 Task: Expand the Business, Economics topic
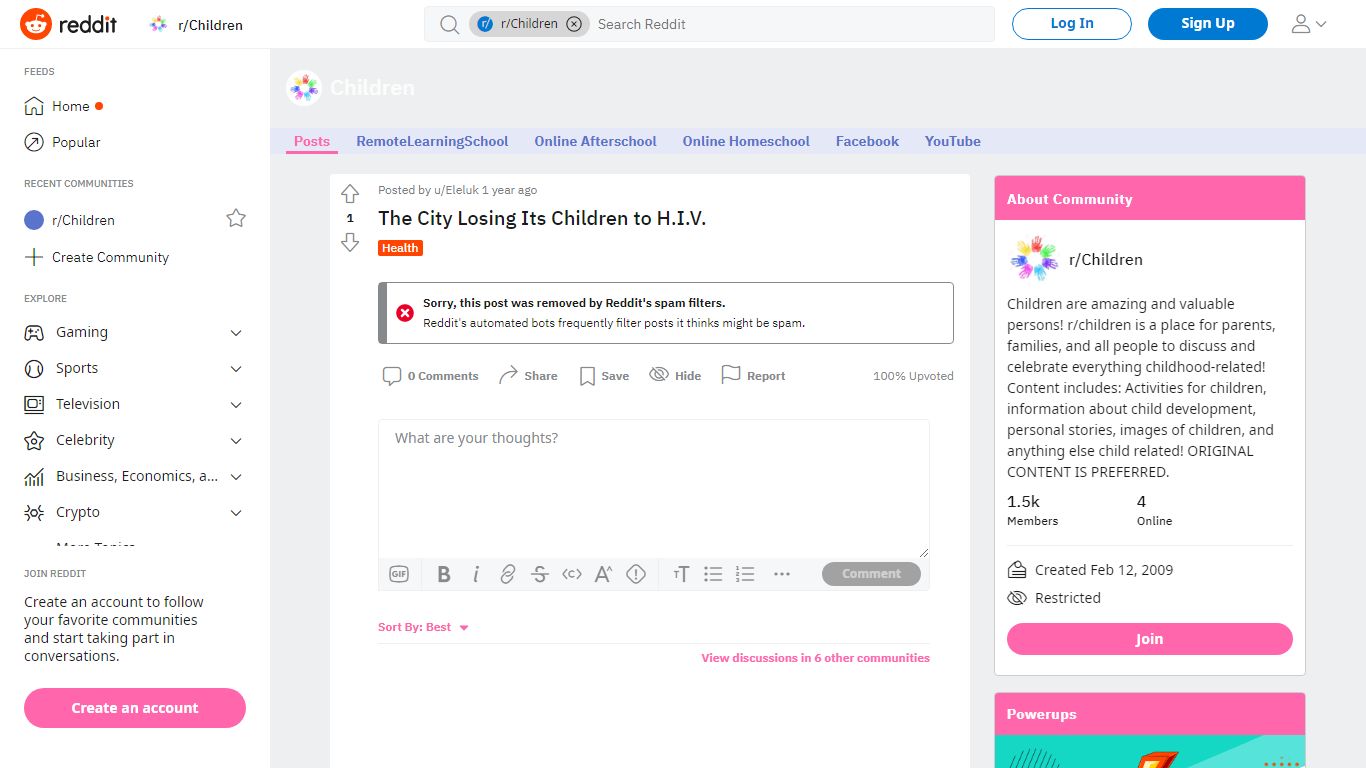(236, 477)
